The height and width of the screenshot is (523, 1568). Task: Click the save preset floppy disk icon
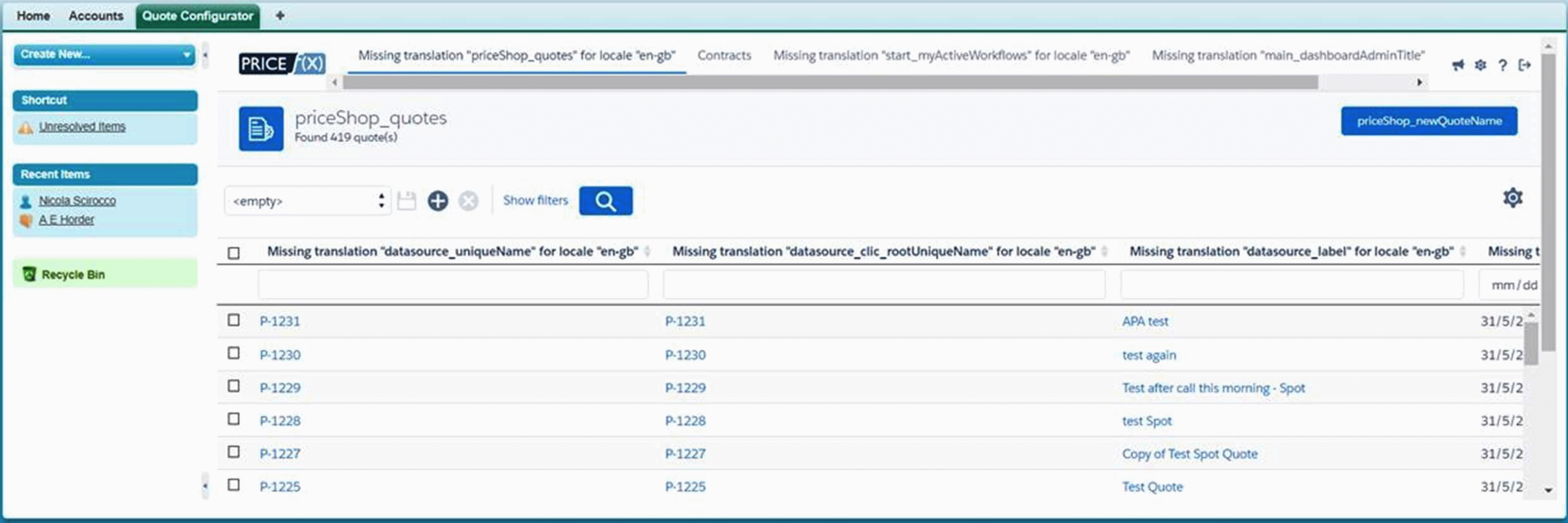coord(406,201)
